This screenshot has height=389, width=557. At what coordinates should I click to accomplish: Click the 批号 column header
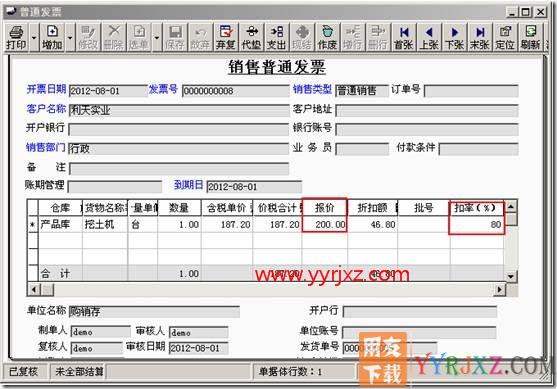[423, 208]
